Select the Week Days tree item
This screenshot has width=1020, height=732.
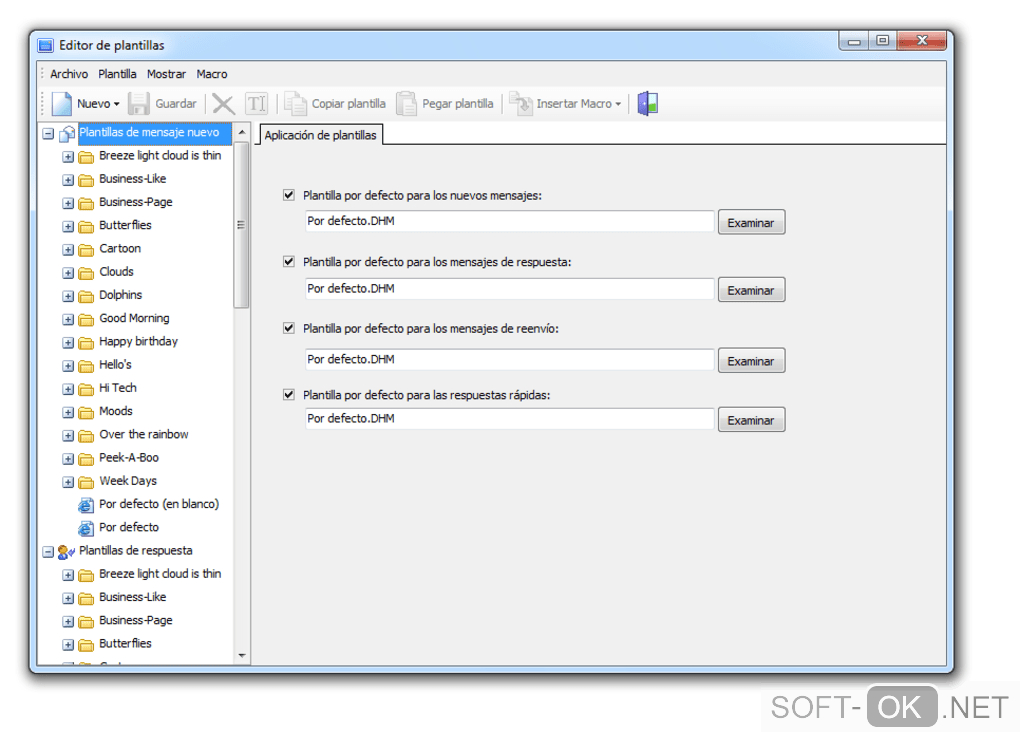[128, 481]
